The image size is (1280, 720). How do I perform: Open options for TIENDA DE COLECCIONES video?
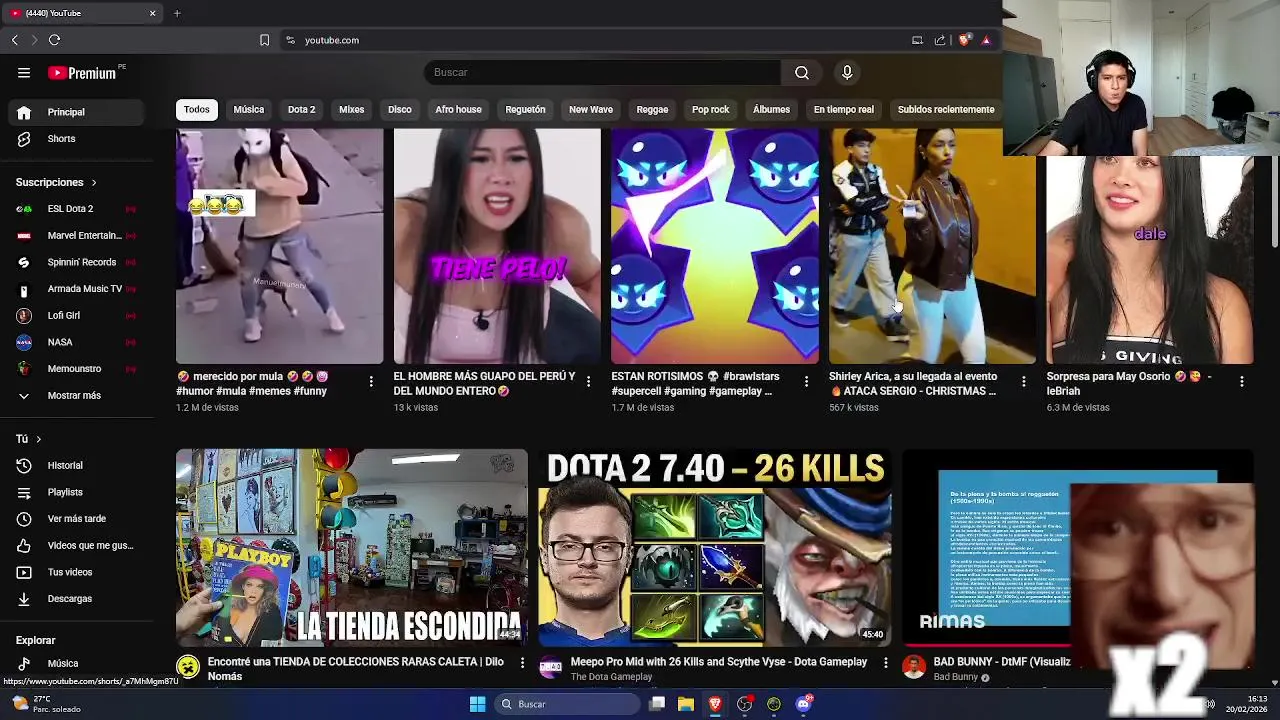point(522,662)
